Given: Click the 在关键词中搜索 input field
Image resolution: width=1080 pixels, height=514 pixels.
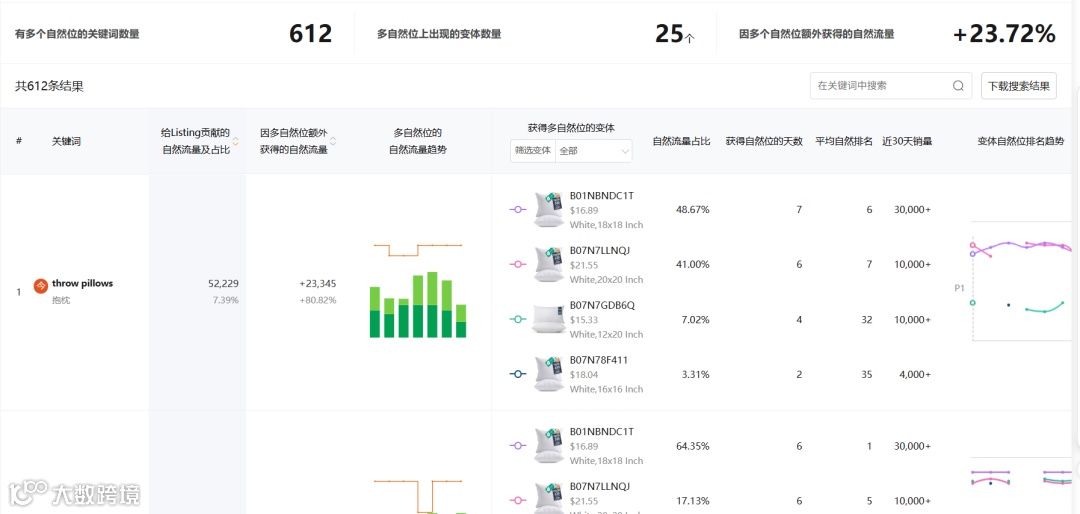Looking at the screenshot, I should 891,86.
